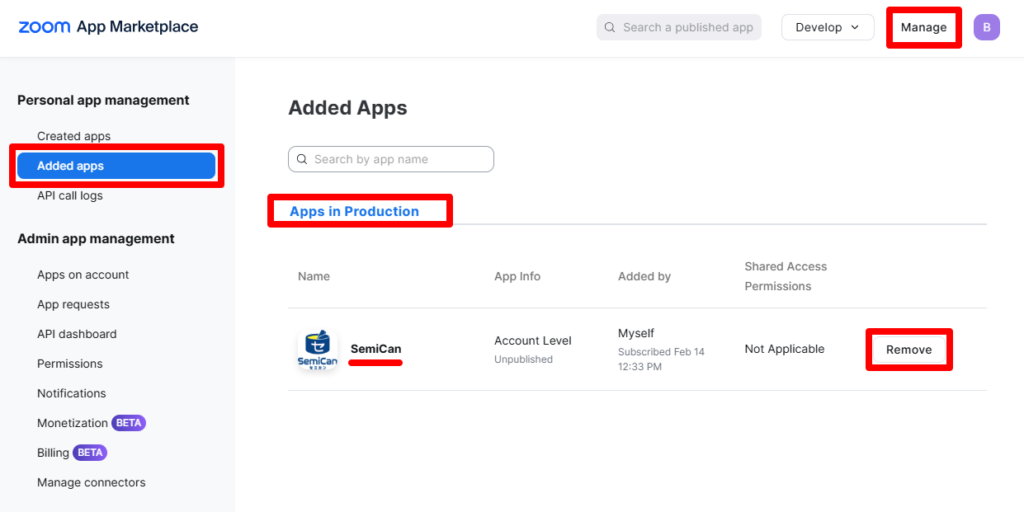Expand the Develop dropdown
The width and height of the screenshot is (1024, 512).
[827, 27]
